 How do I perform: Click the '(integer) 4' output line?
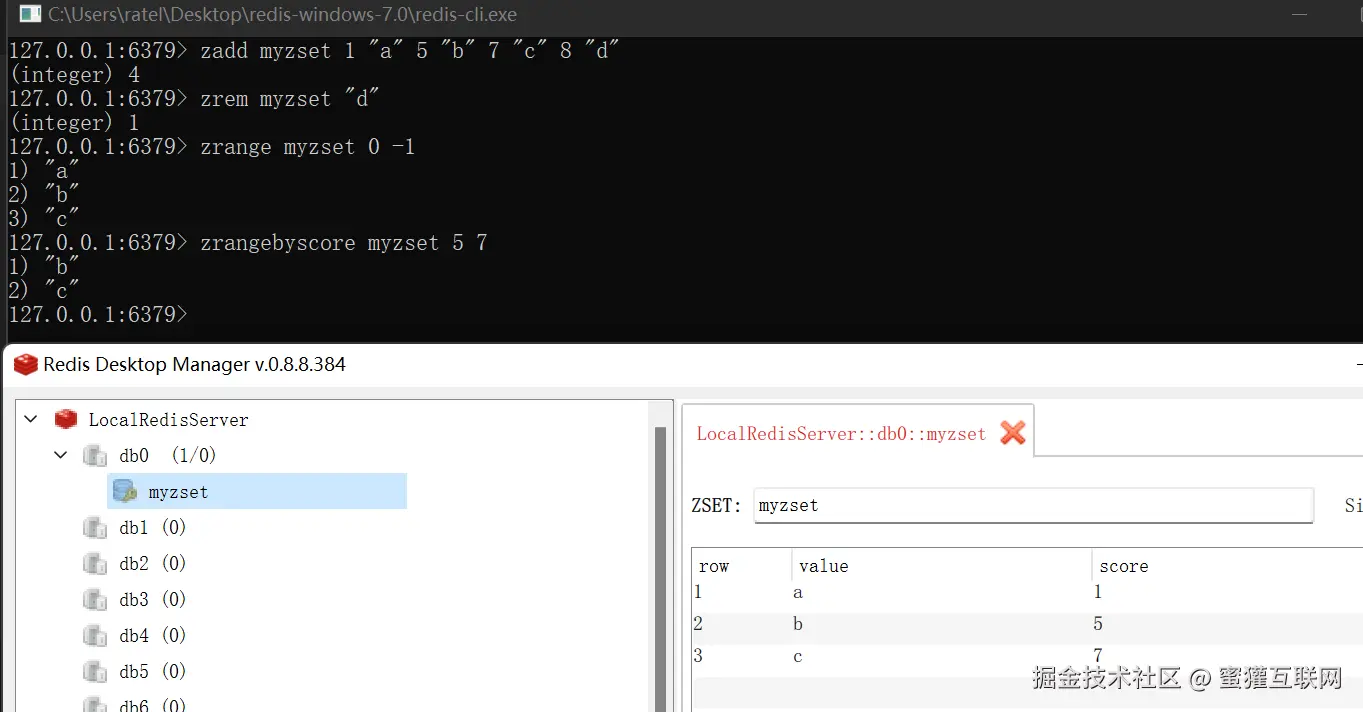pyautogui.click(x=75, y=75)
